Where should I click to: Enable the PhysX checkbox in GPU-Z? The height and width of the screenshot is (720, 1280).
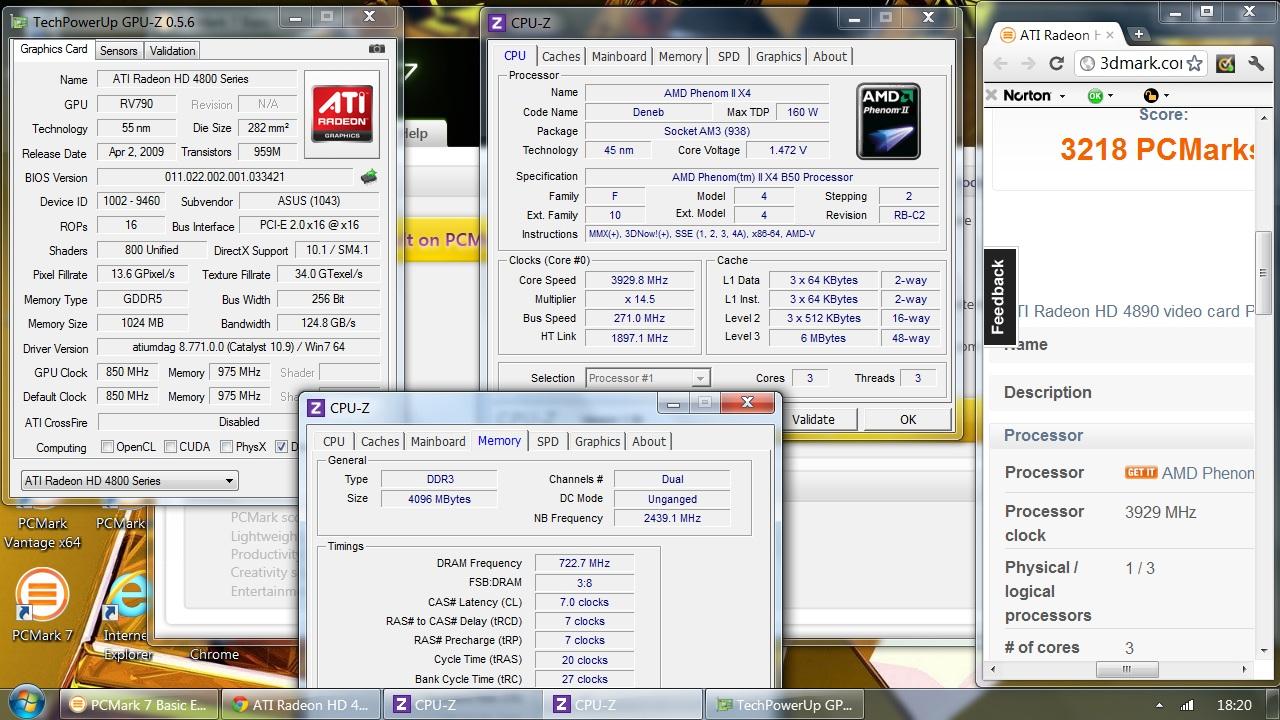pyautogui.click(x=226, y=446)
